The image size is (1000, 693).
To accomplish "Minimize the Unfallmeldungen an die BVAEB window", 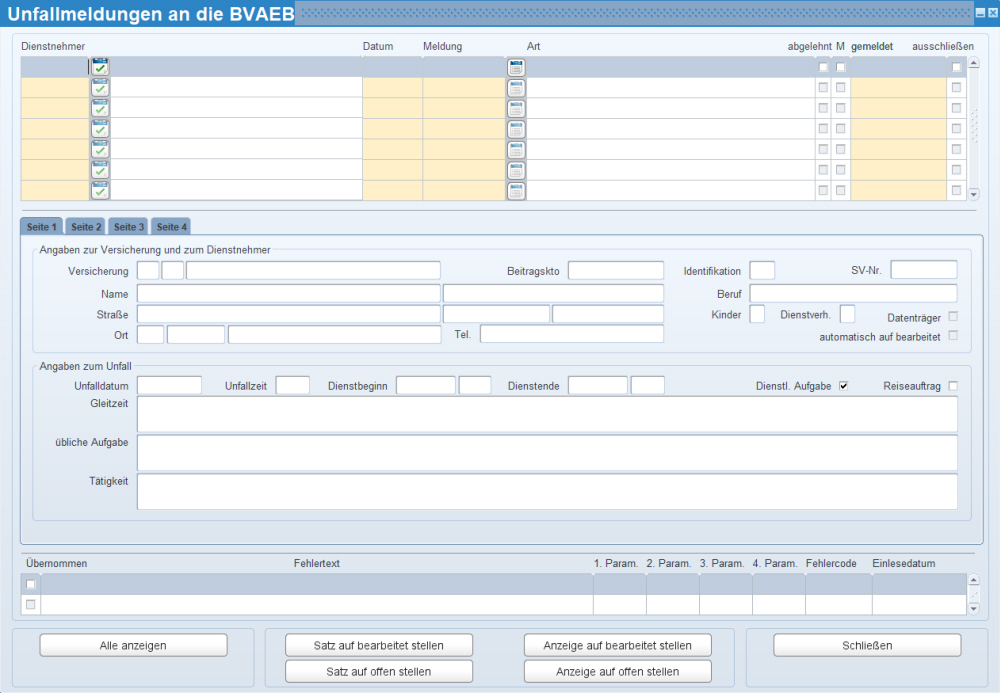I will [980, 13].
